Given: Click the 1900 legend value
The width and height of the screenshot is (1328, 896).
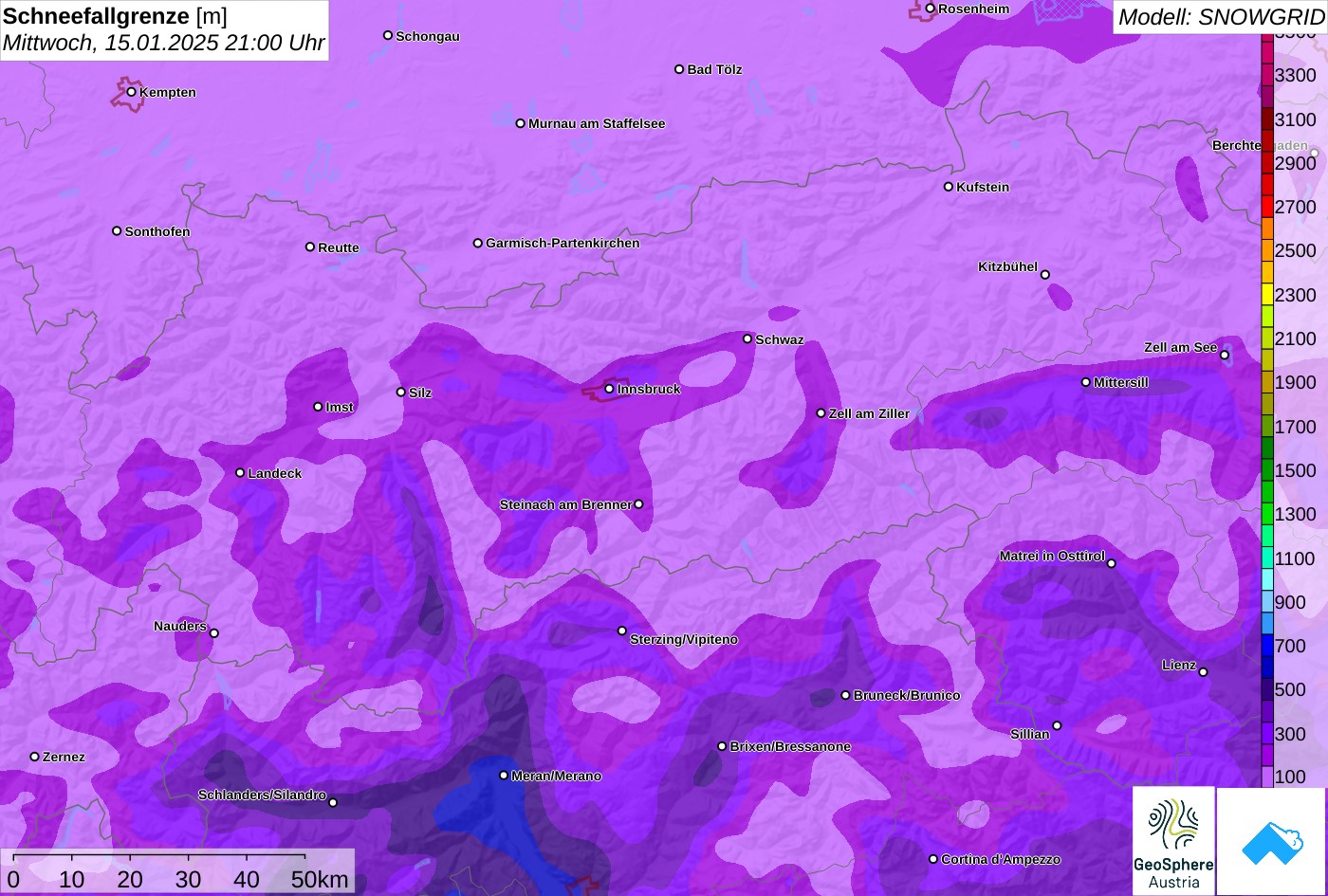Looking at the screenshot, I should pyautogui.click(x=1296, y=382).
